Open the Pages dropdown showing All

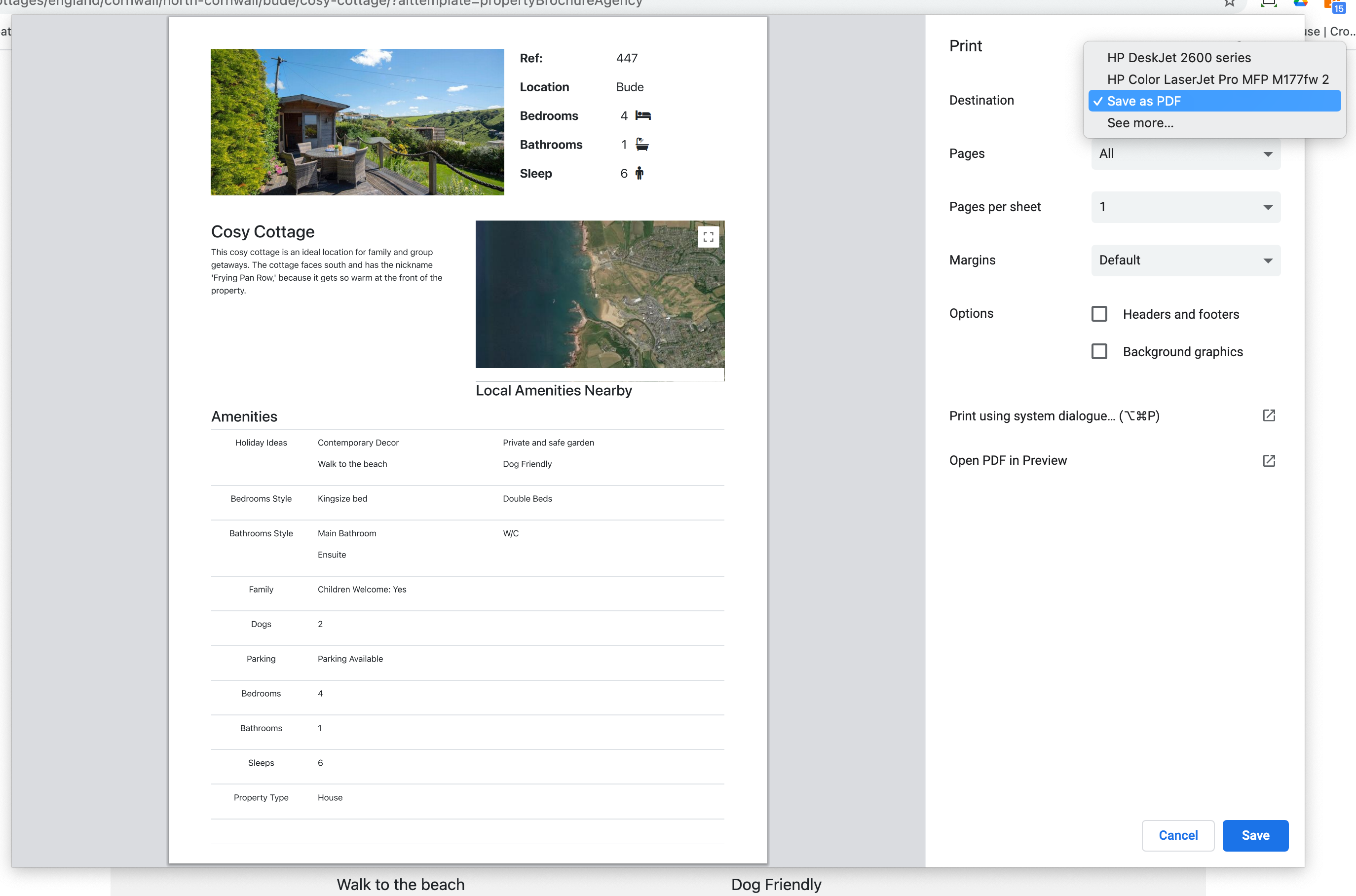(x=1185, y=154)
